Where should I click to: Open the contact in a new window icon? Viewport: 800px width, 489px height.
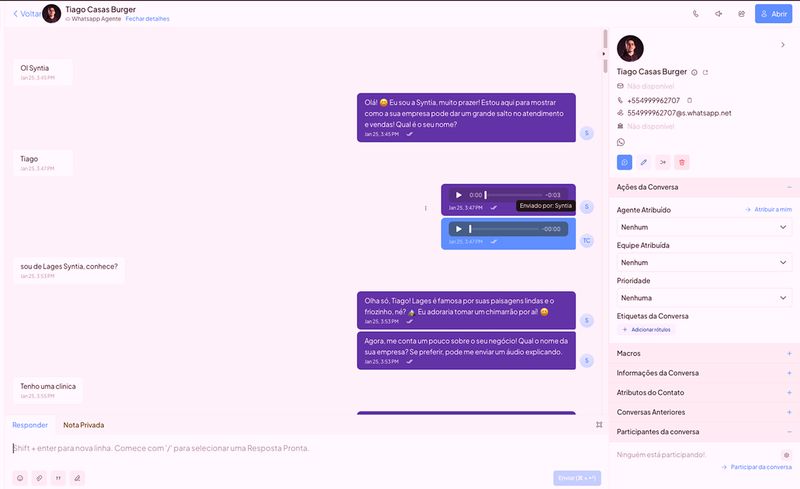(706, 72)
